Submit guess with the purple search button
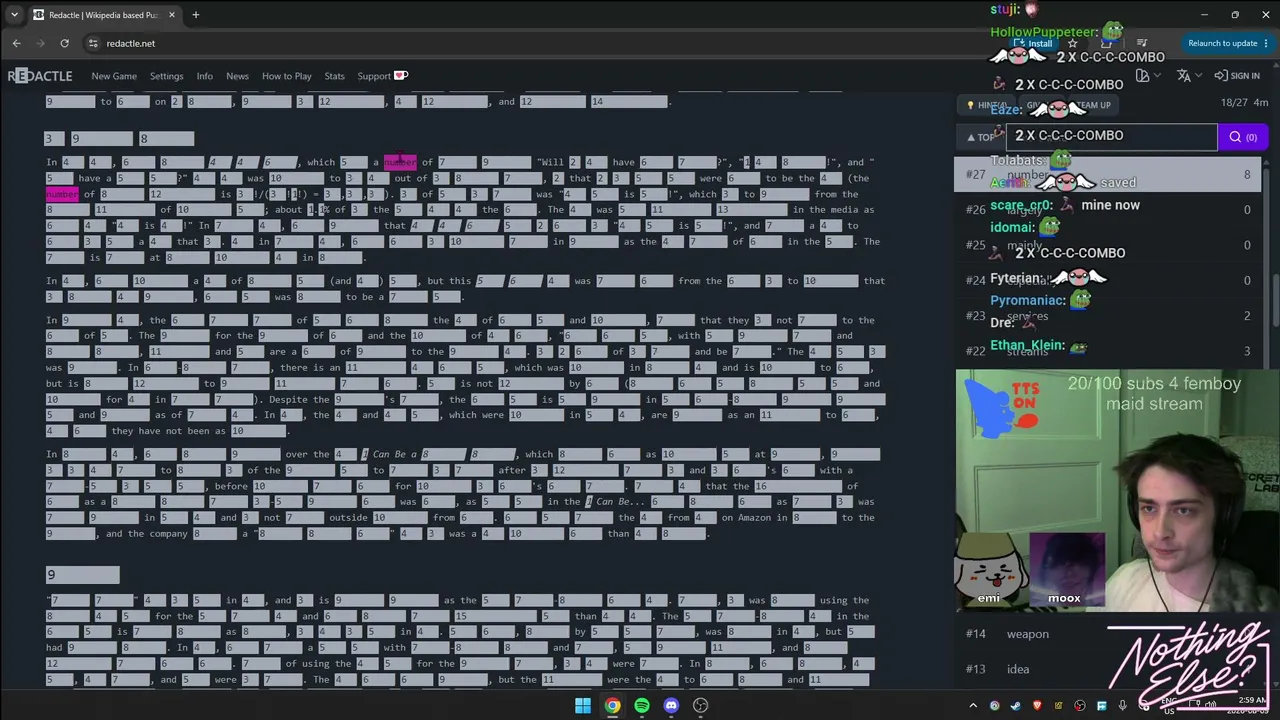The width and height of the screenshot is (1280, 720). 1242,137
